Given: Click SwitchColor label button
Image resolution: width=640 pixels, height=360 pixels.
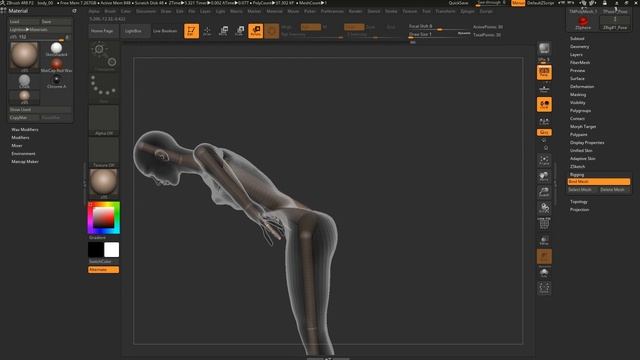Looking at the screenshot, I should coord(104,262).
